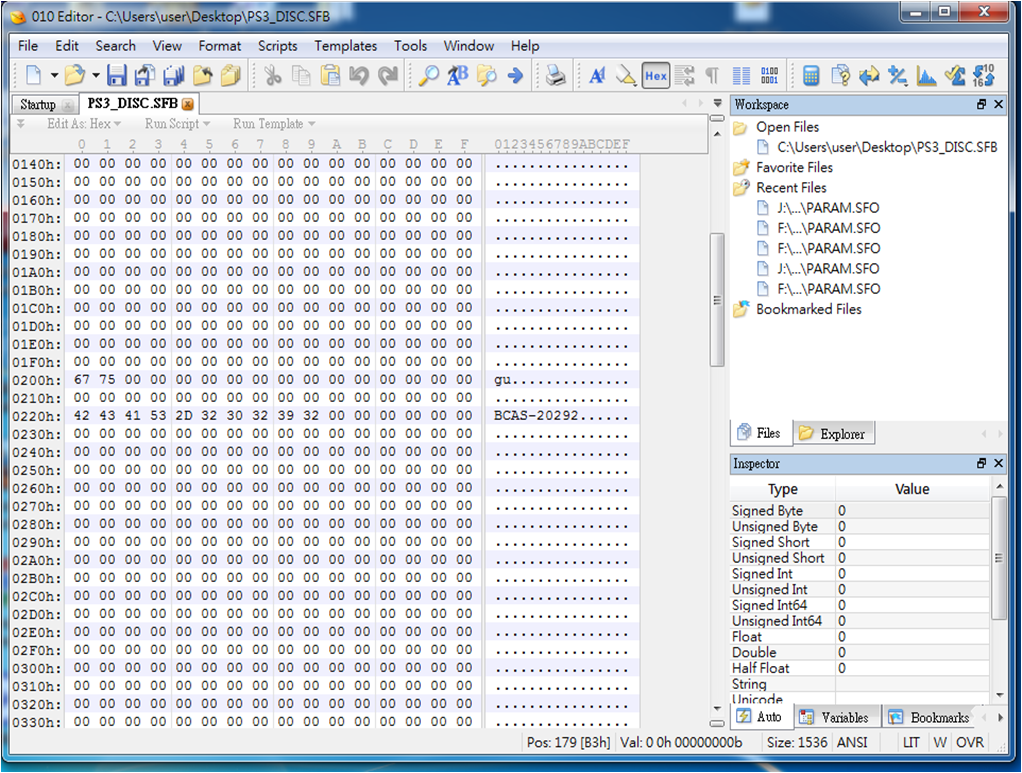Close the PS3_DISC.SFB tab
The image size is (1022, 773).
188,104
